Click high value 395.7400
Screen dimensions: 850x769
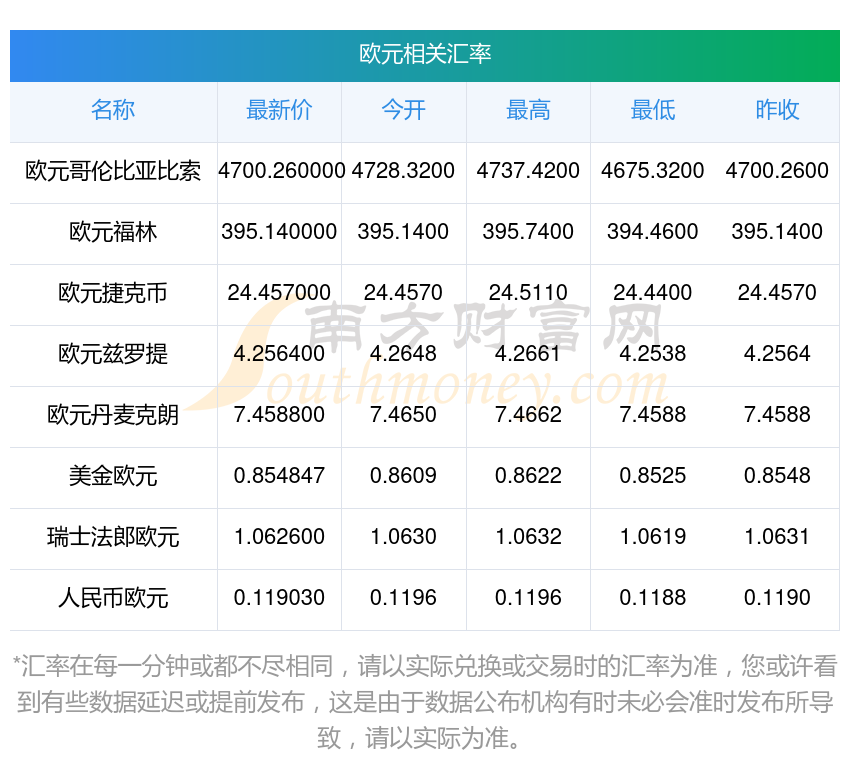pyautogui.click(x=528, y=231)
